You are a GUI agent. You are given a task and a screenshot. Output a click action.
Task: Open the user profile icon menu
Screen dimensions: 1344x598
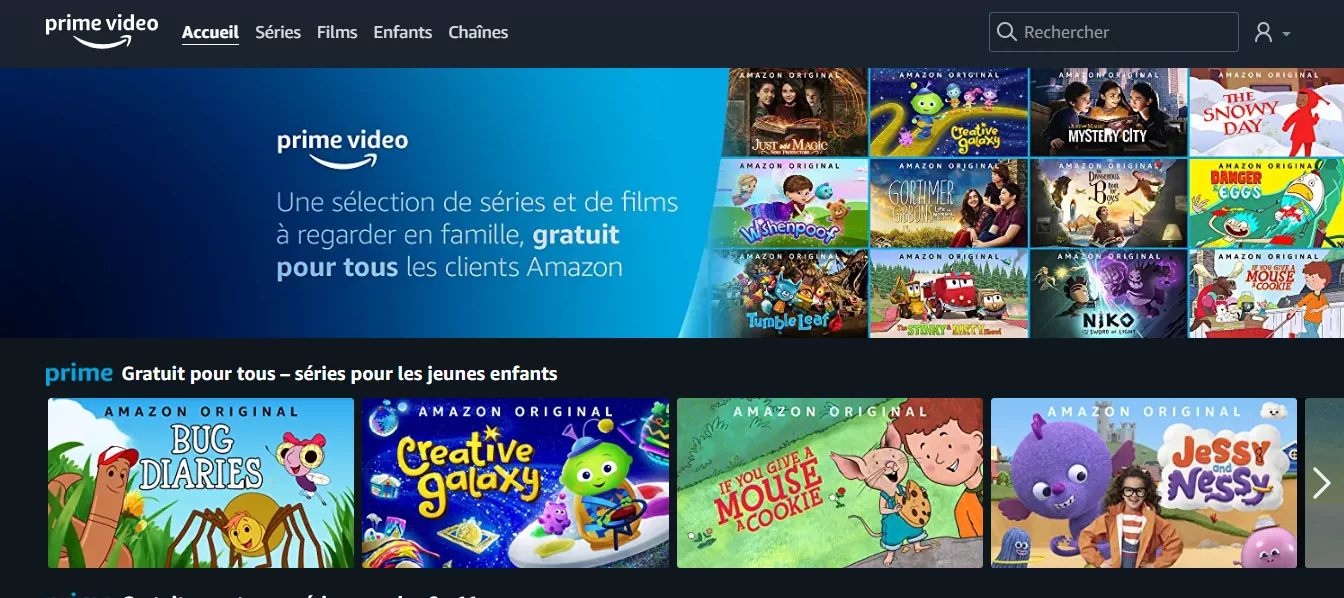(x=1263, y=32)
